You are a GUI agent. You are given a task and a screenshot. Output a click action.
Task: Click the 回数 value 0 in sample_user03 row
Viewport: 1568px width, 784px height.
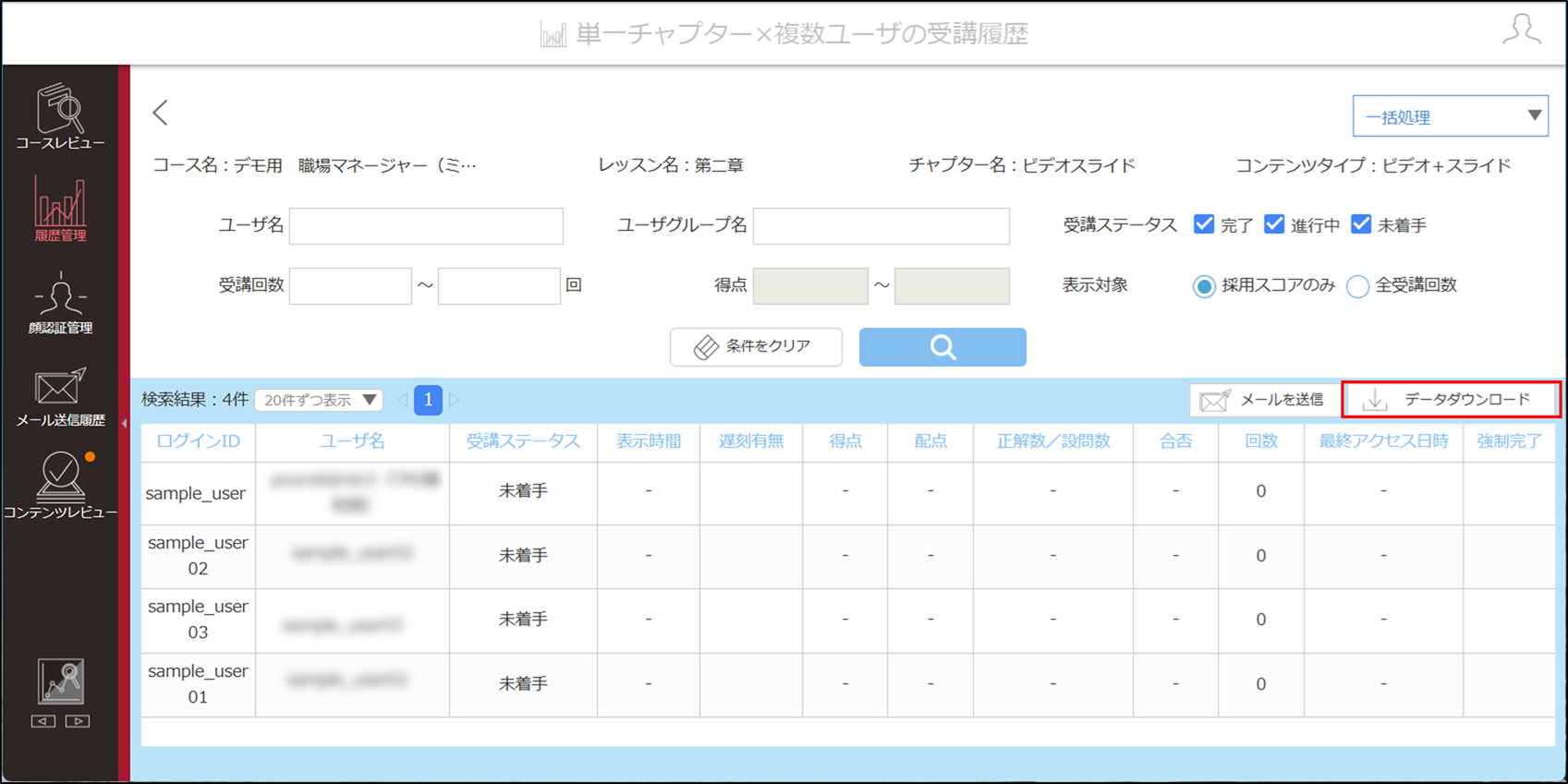pos(1260,620)
